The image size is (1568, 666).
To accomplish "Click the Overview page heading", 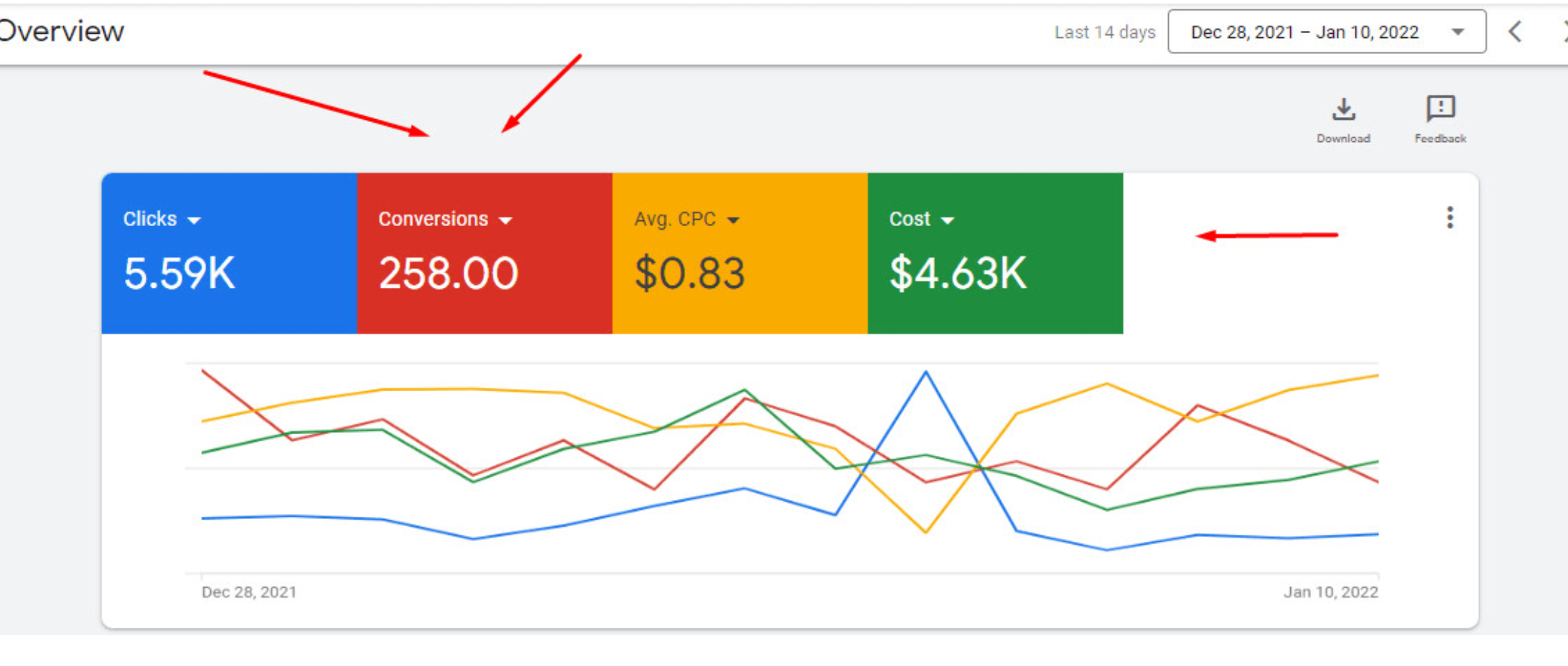I will pyautogui.click(x=62, y=32).
